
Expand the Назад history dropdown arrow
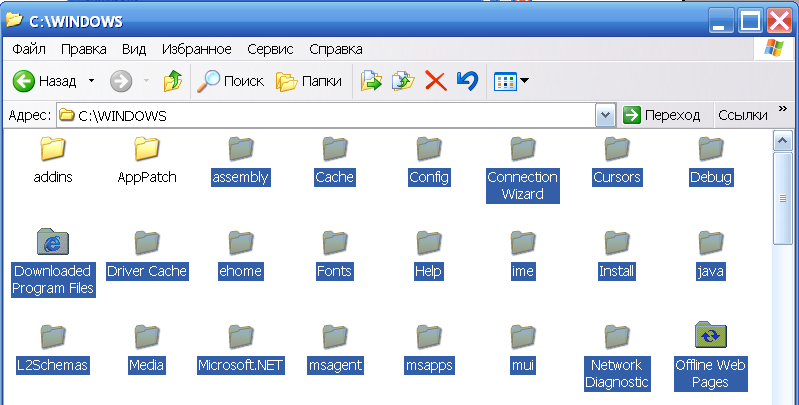(91, 80)
